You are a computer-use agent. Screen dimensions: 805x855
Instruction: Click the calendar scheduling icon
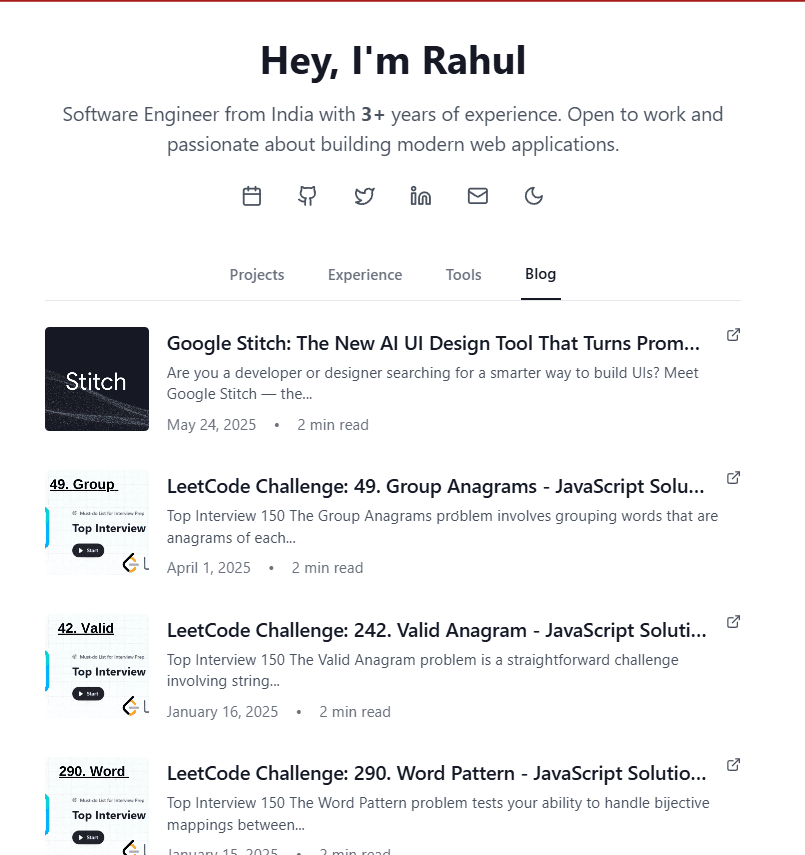coord(252,196)
